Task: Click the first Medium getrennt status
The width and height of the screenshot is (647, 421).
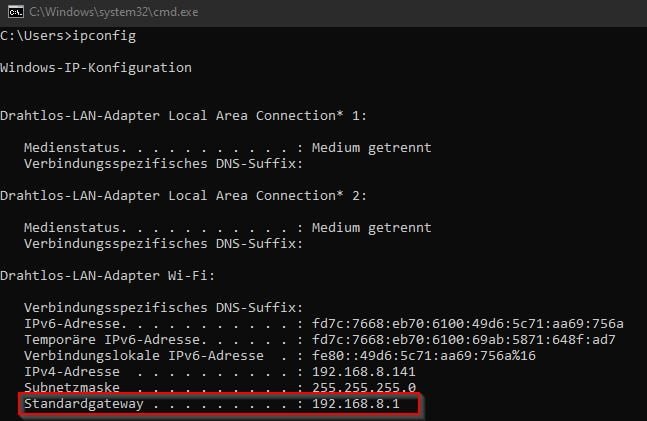Action: 371,147
